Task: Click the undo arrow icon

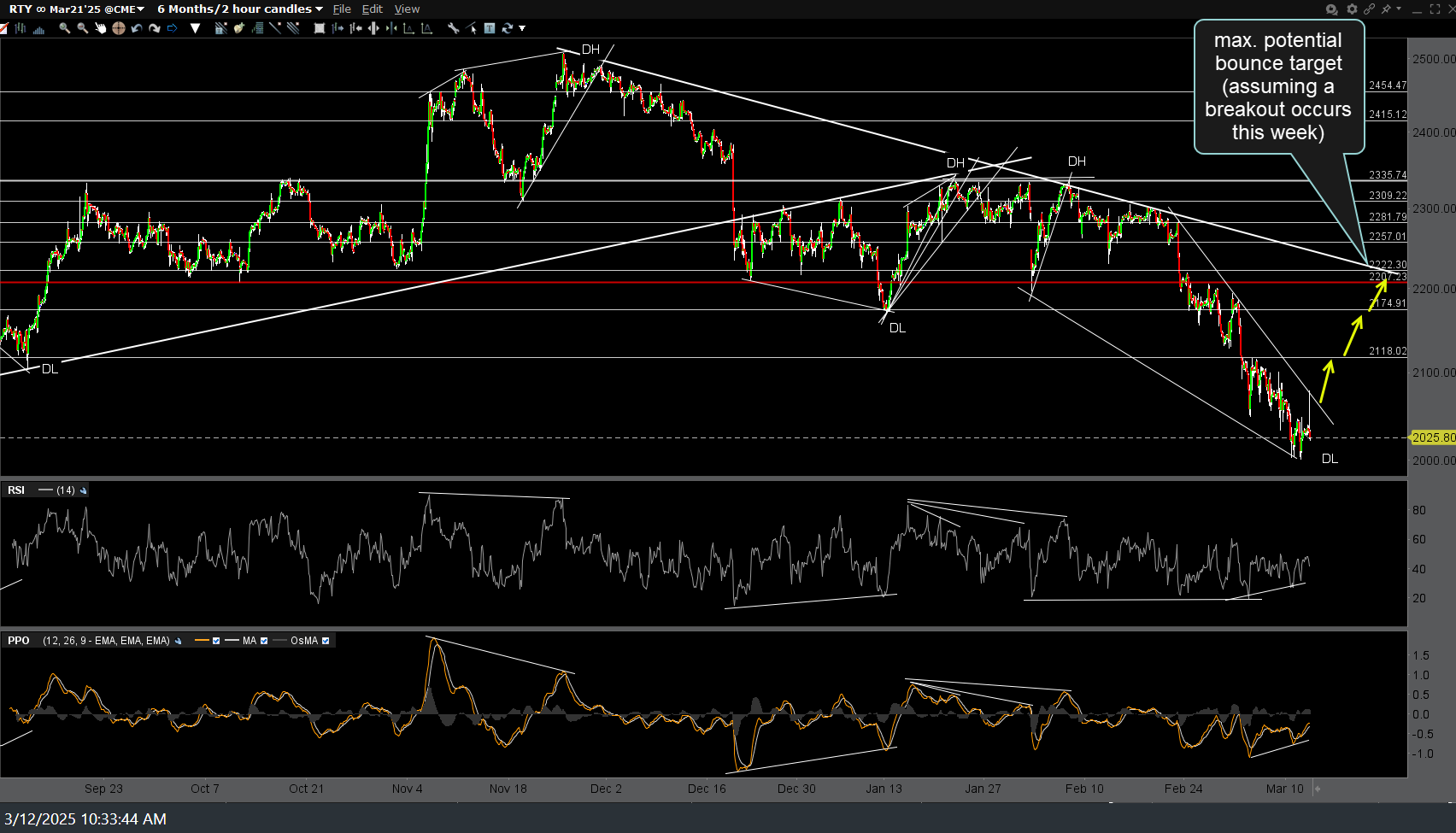Action: tap(137, 28)
